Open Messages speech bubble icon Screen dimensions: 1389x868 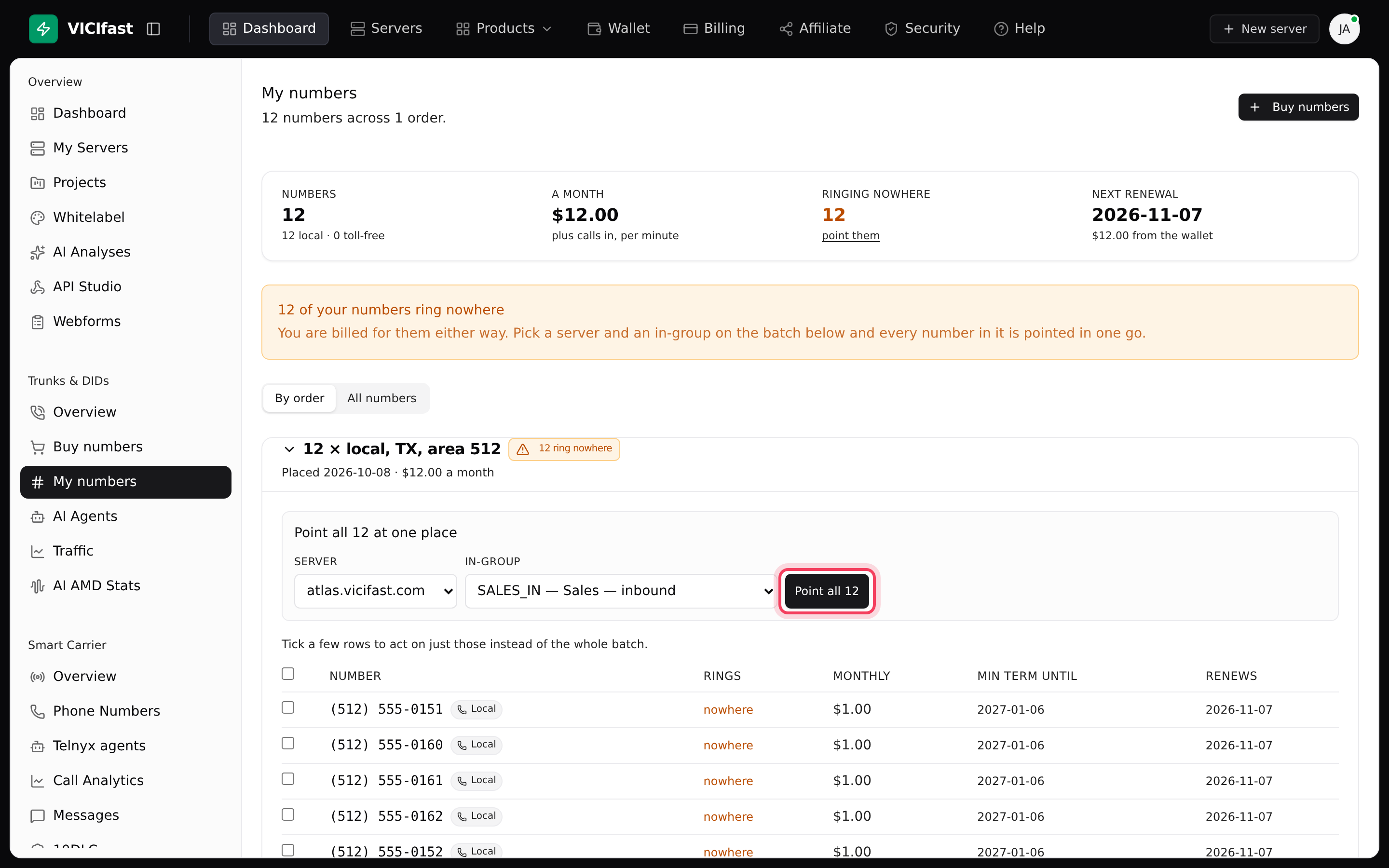pos(37,816)
